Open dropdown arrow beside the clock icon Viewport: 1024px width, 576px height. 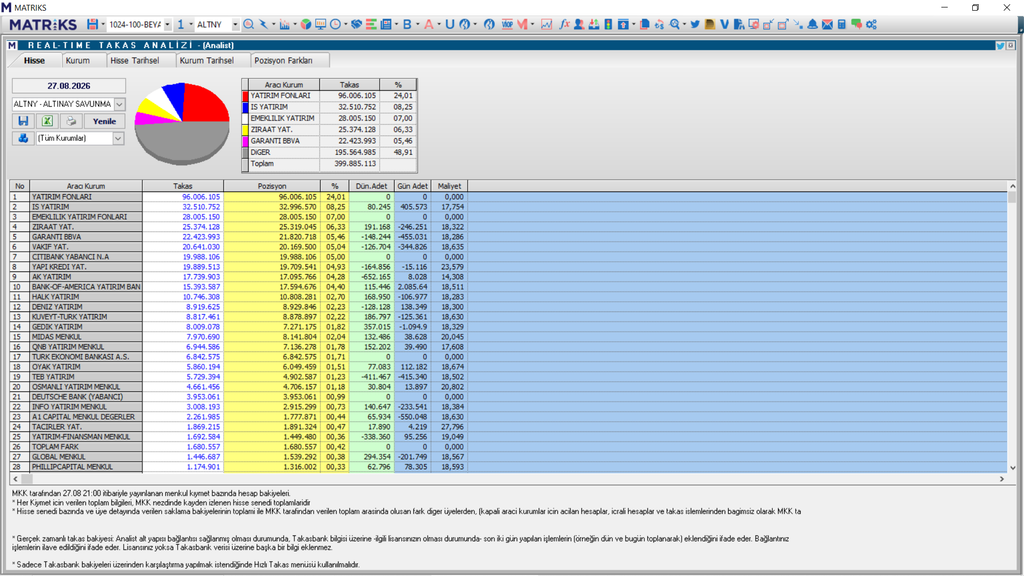pyautogui.click(x=345, y=24)
